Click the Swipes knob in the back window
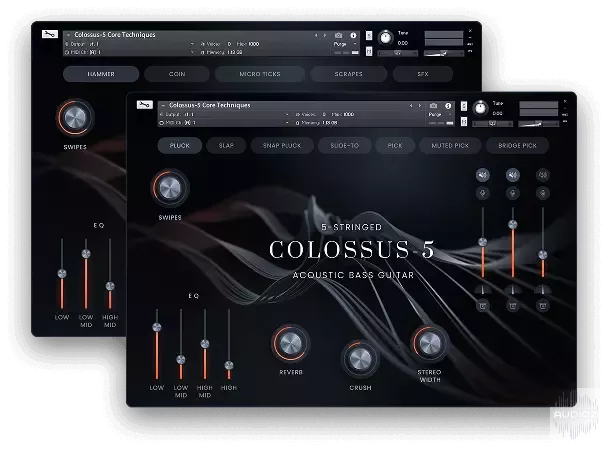Screen dimensions: 608x449 point(75,118)
